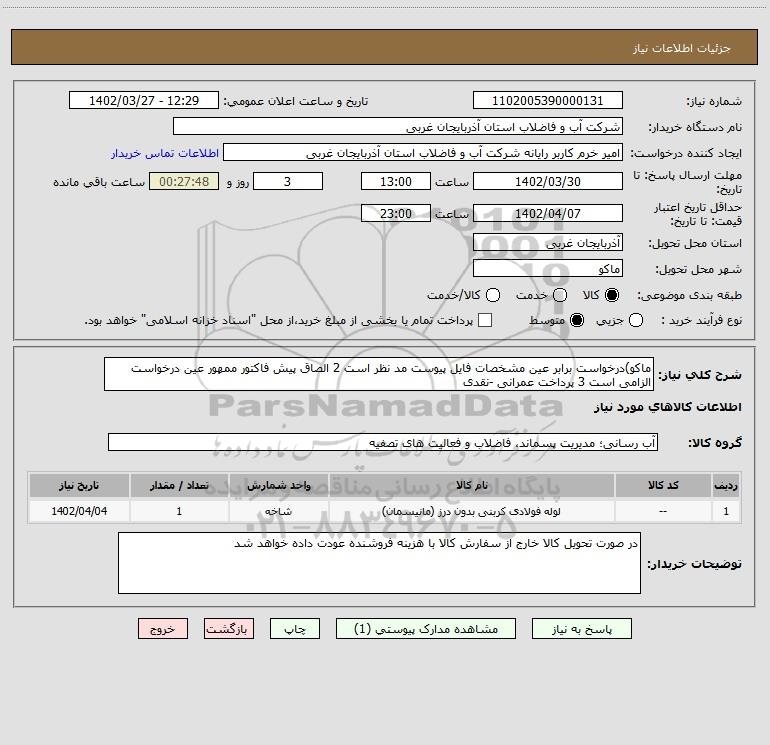Open 'مشاهده مدارک پیوستی (1)' attachments
The image size is (770, 745).
coord(426,629)
